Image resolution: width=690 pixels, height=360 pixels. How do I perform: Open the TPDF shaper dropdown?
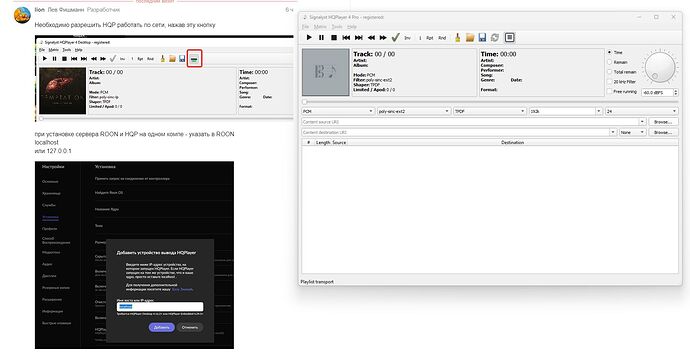coord(490,111)
